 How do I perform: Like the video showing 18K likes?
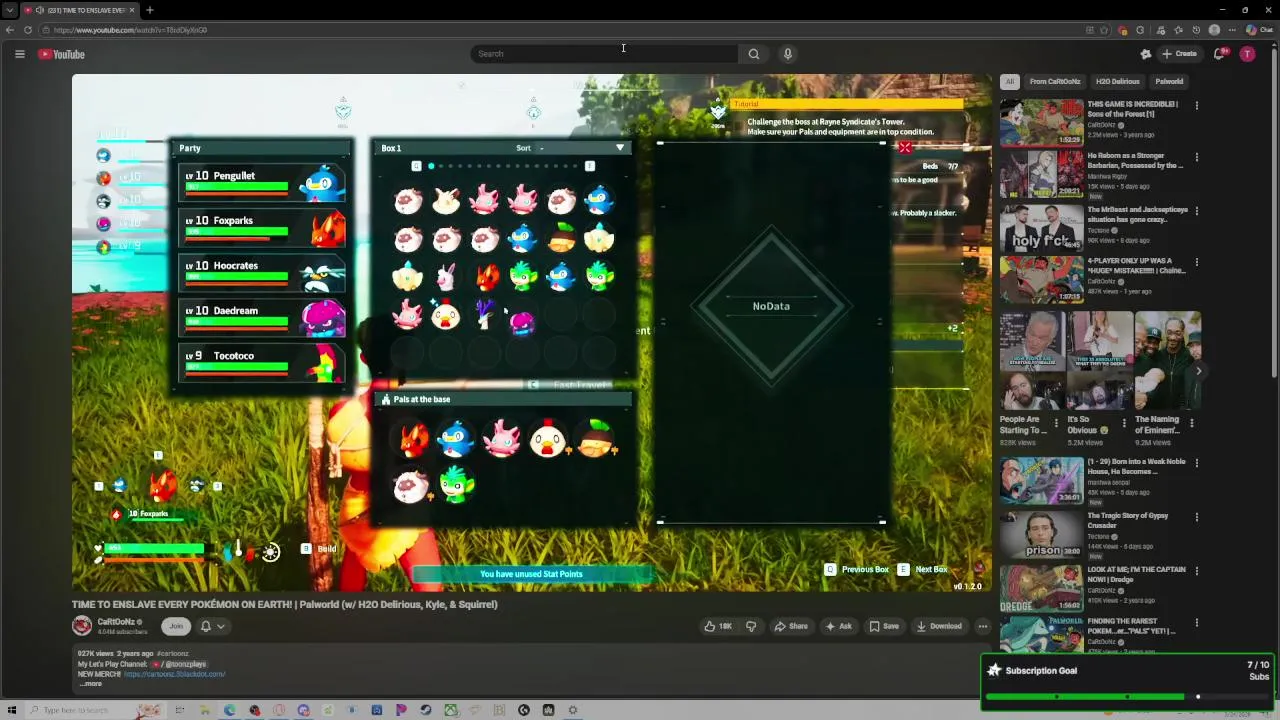click(717, 626)
